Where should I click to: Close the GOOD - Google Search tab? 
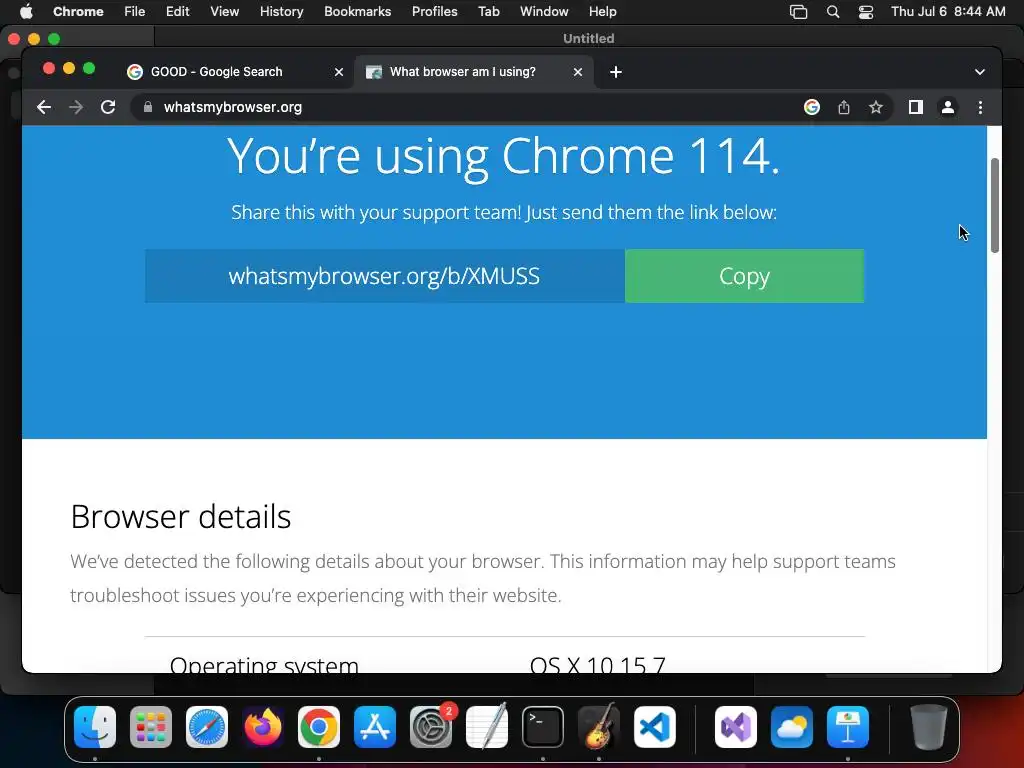click(x=339, y=72)
